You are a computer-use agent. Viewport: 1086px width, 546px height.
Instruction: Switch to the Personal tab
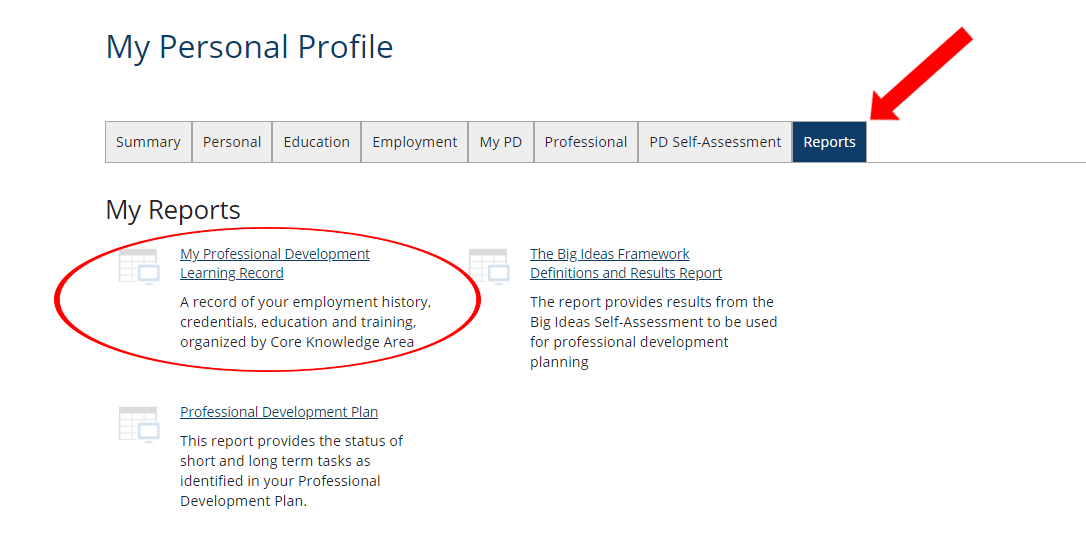pyautogui.click(x=232, y=142)
